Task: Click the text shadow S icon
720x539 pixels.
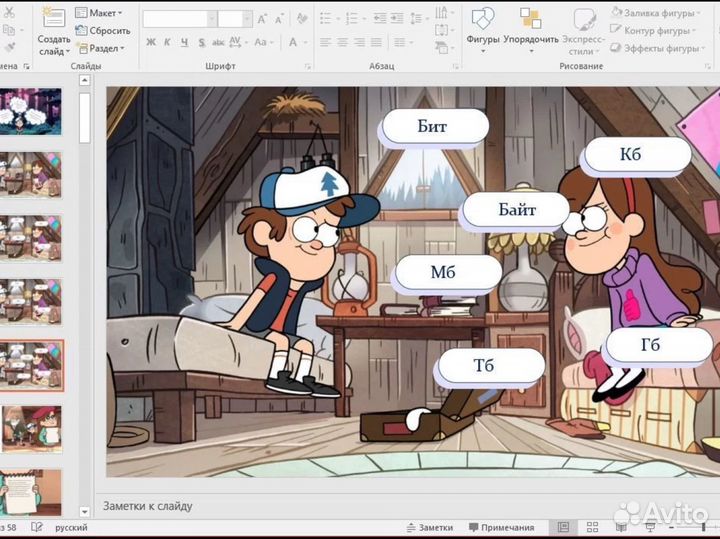Action: (203, 42)
